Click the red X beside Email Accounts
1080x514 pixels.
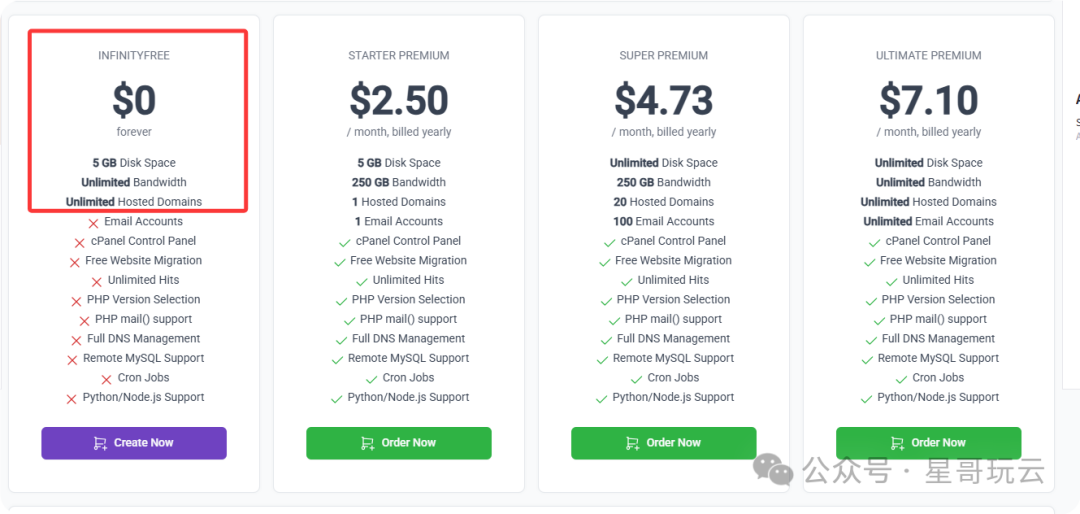point(93,223)
